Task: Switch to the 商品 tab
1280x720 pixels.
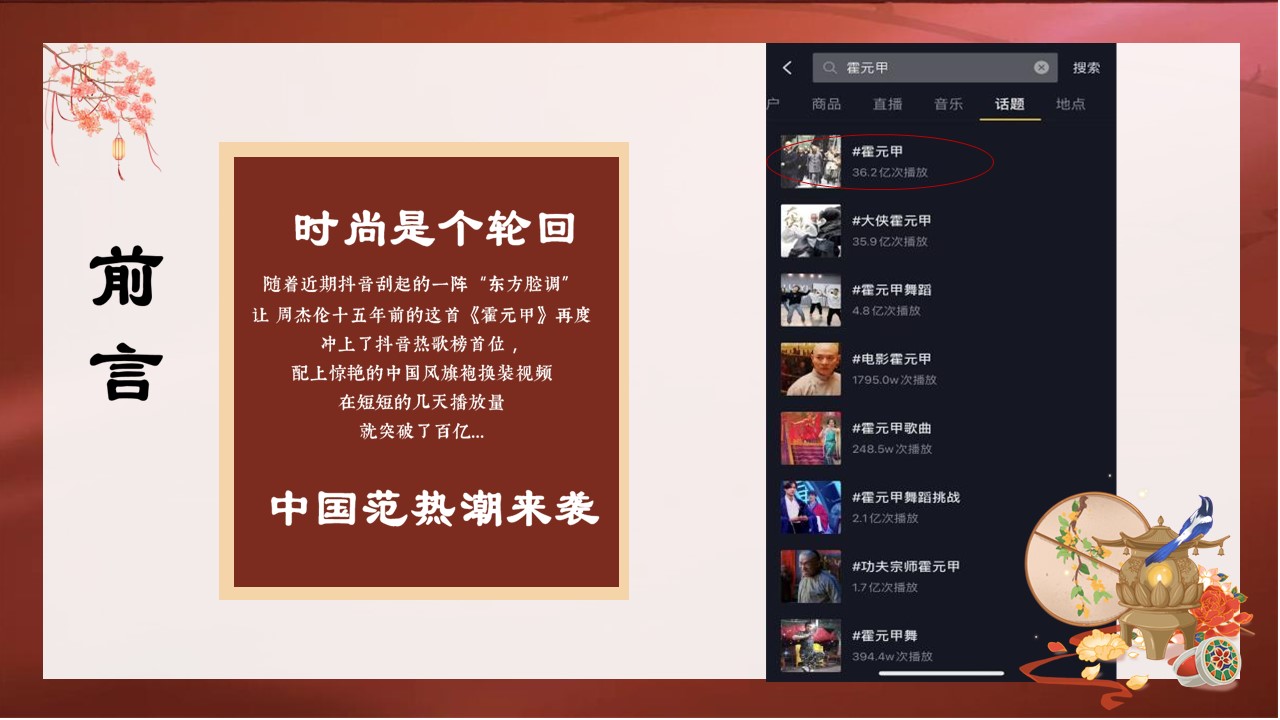Action: 826,104
